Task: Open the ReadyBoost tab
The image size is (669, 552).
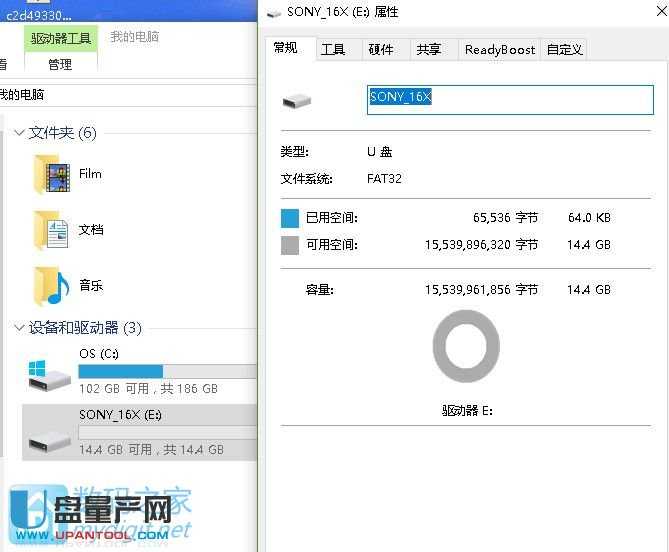Action: pos(499,50)
